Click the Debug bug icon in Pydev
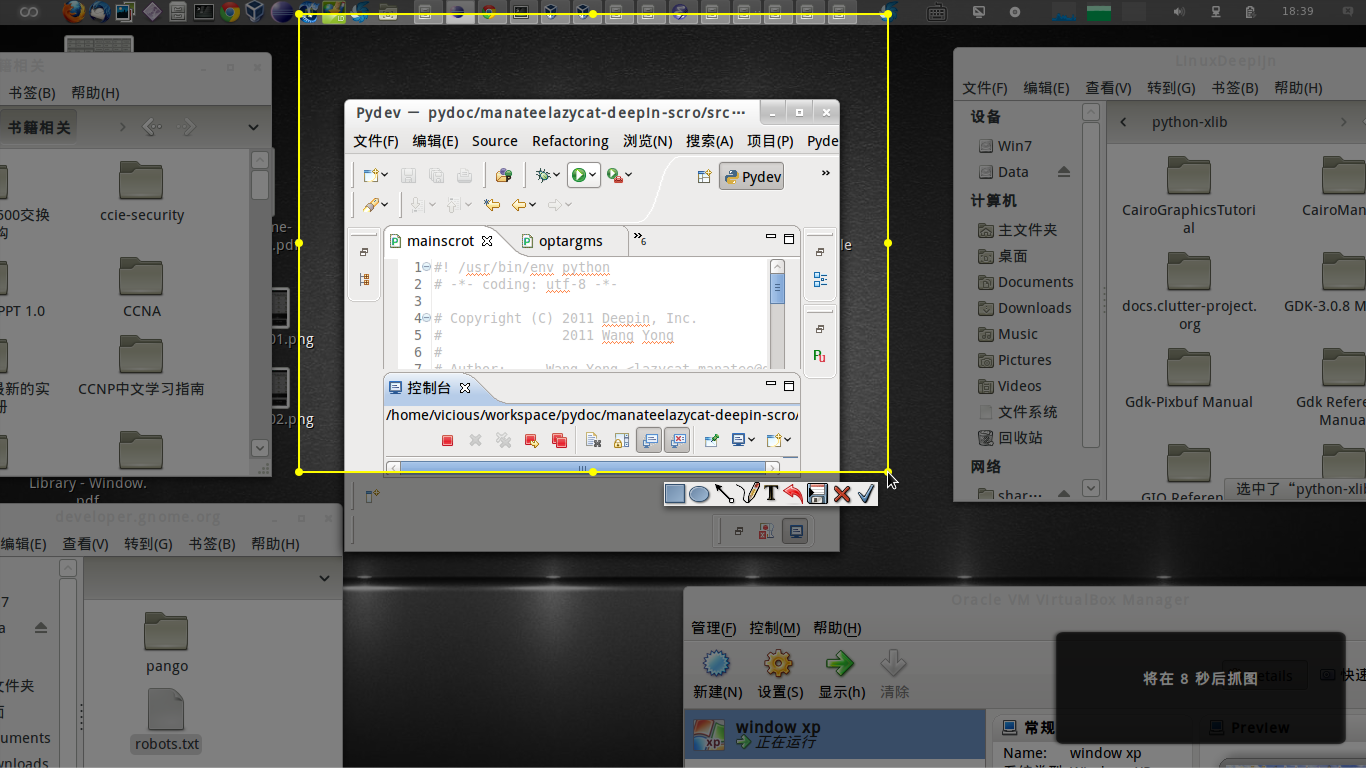 (x=543, y=175)
